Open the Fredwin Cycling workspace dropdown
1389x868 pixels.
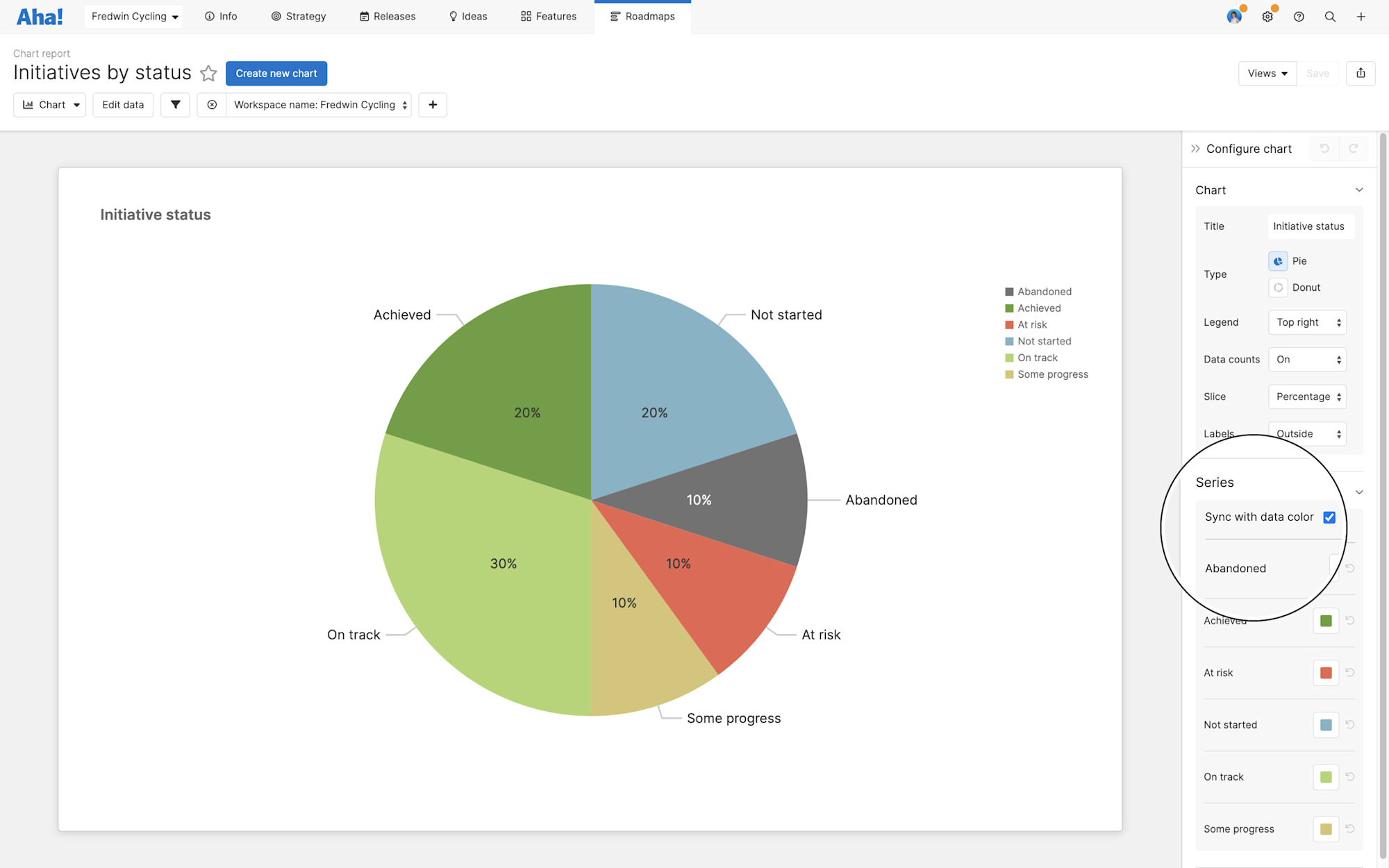click(133, 16)
